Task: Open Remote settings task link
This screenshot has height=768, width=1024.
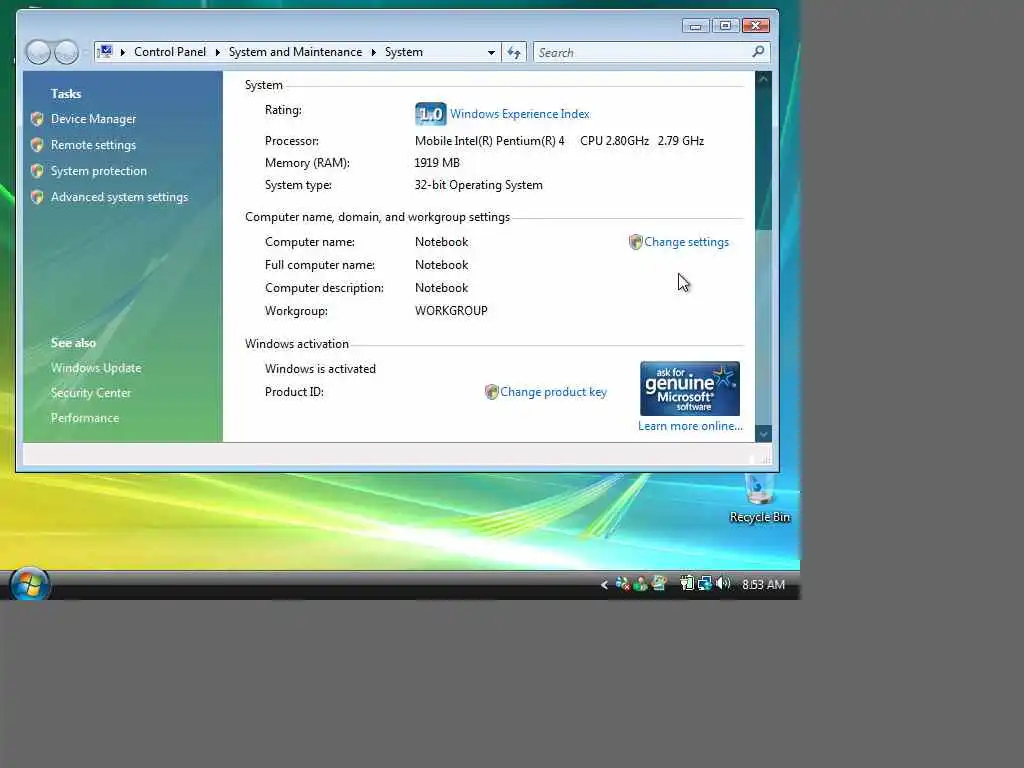Action: point(93,145)
